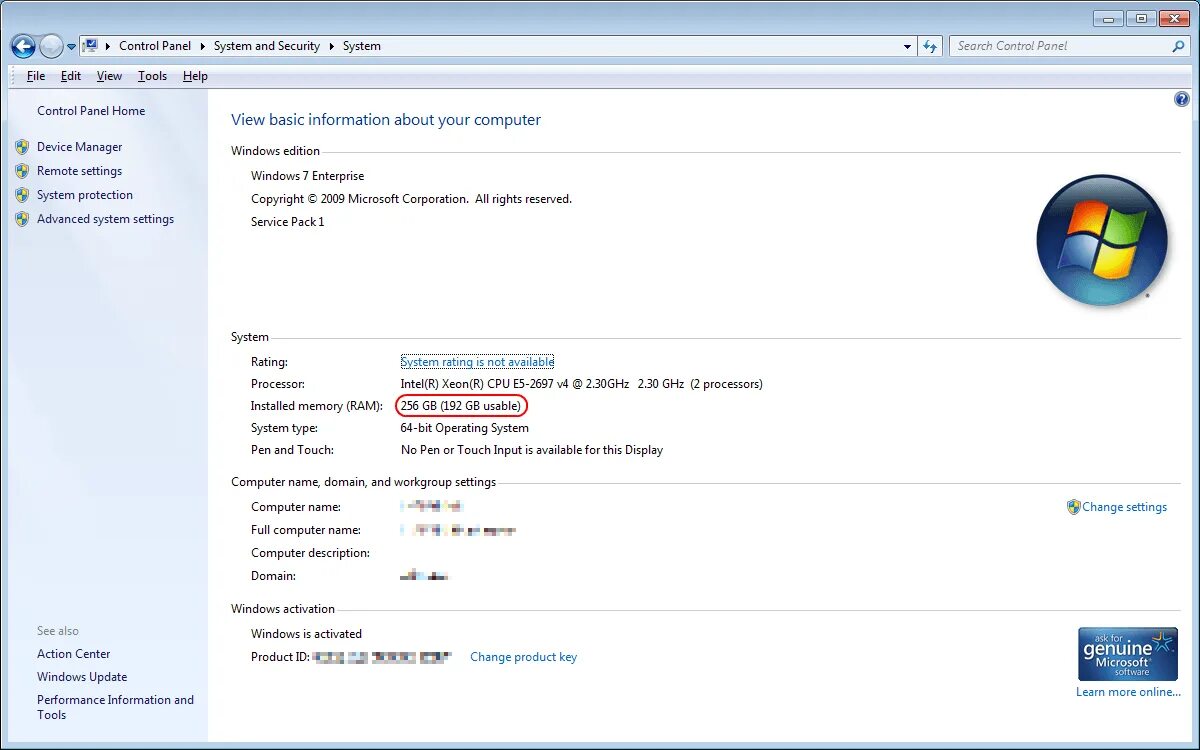
Task: Click 'No Pen or Touch Input' text
Action: point(532,450)
